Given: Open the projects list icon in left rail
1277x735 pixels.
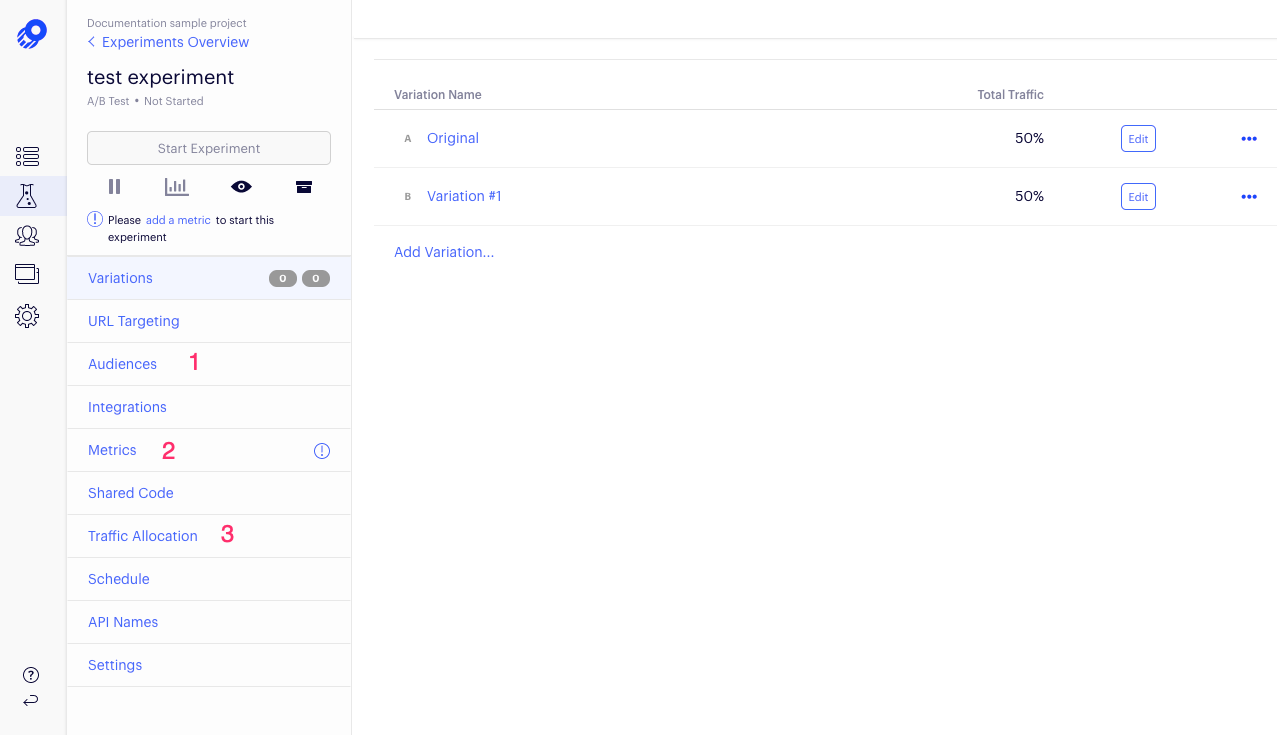Looking at the screenshot, I should 27,156.
